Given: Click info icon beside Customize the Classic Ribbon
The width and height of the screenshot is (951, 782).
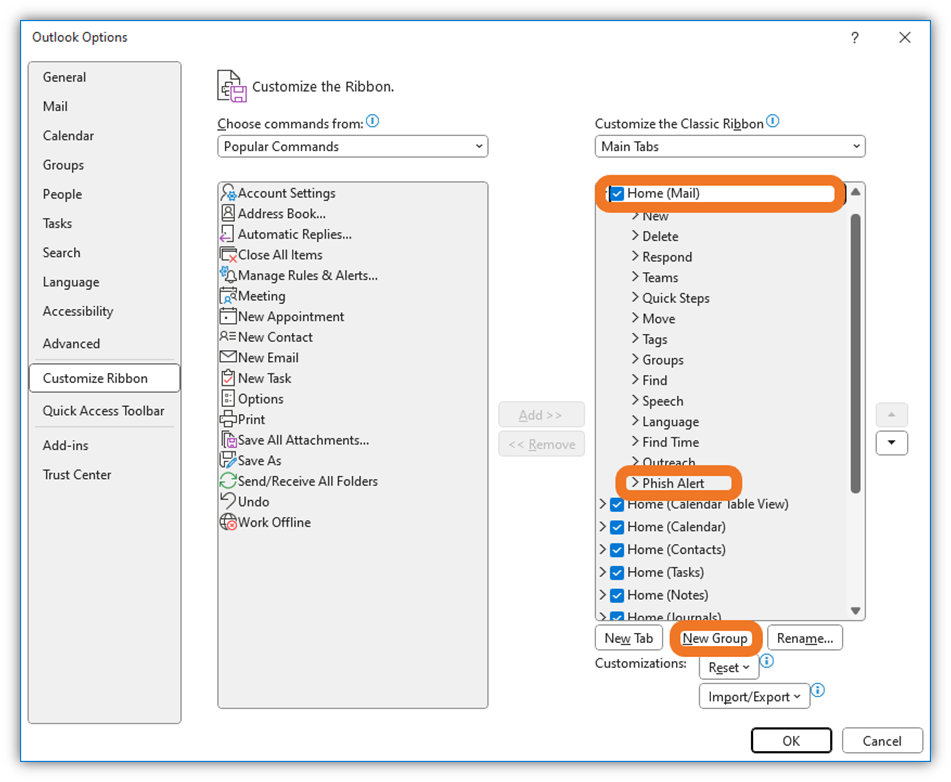Looking at the screenshot, I should 772,121.
